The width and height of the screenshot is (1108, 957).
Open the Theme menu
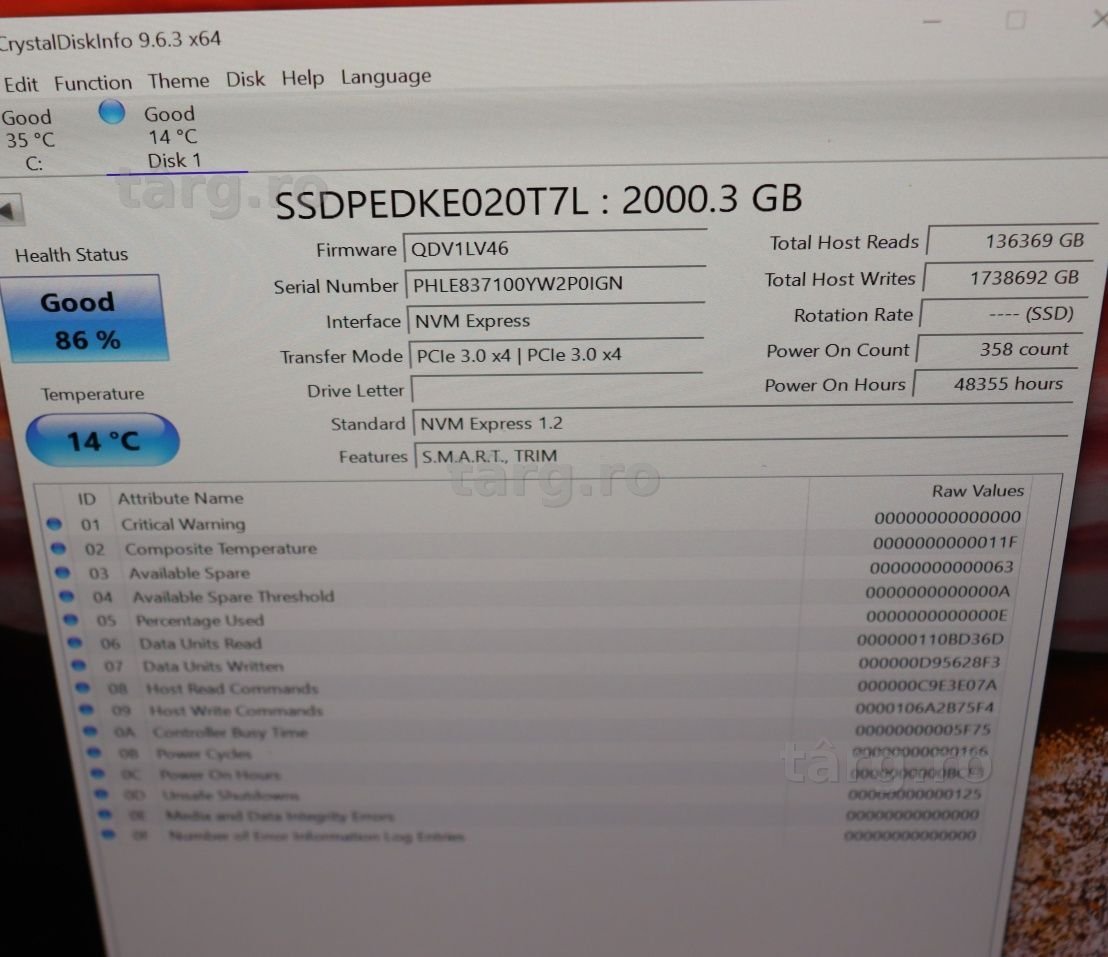pyautogui.click(x=178, y=81)
